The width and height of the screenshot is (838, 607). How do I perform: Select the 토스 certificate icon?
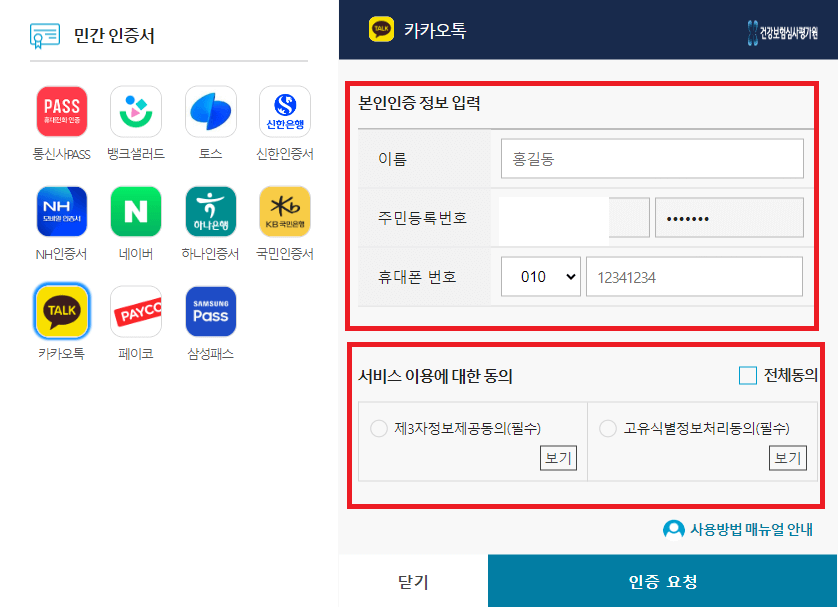(x=211, y=111)
